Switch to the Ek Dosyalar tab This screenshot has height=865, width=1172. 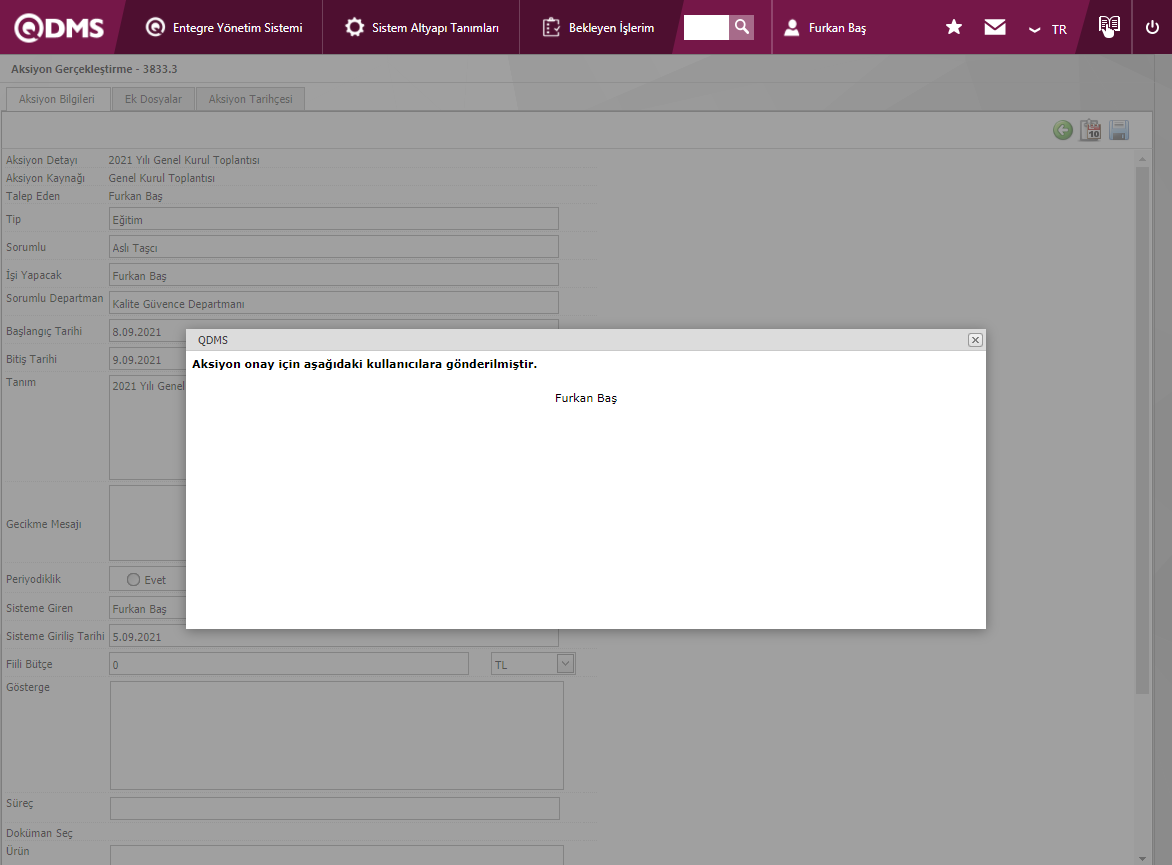point(153,99)
